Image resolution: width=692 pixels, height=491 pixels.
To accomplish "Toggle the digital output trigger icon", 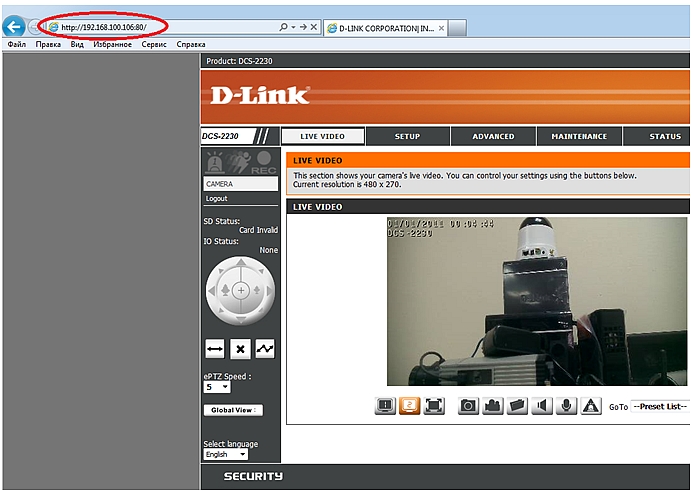I will (x=591, y=406).
